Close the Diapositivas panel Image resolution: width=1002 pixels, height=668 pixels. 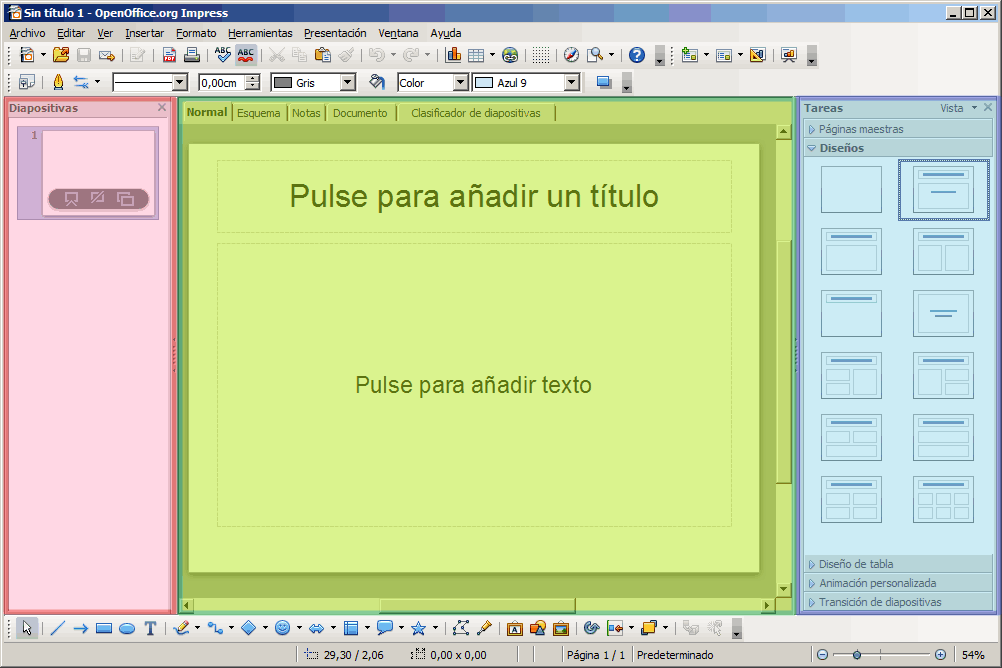162,107
